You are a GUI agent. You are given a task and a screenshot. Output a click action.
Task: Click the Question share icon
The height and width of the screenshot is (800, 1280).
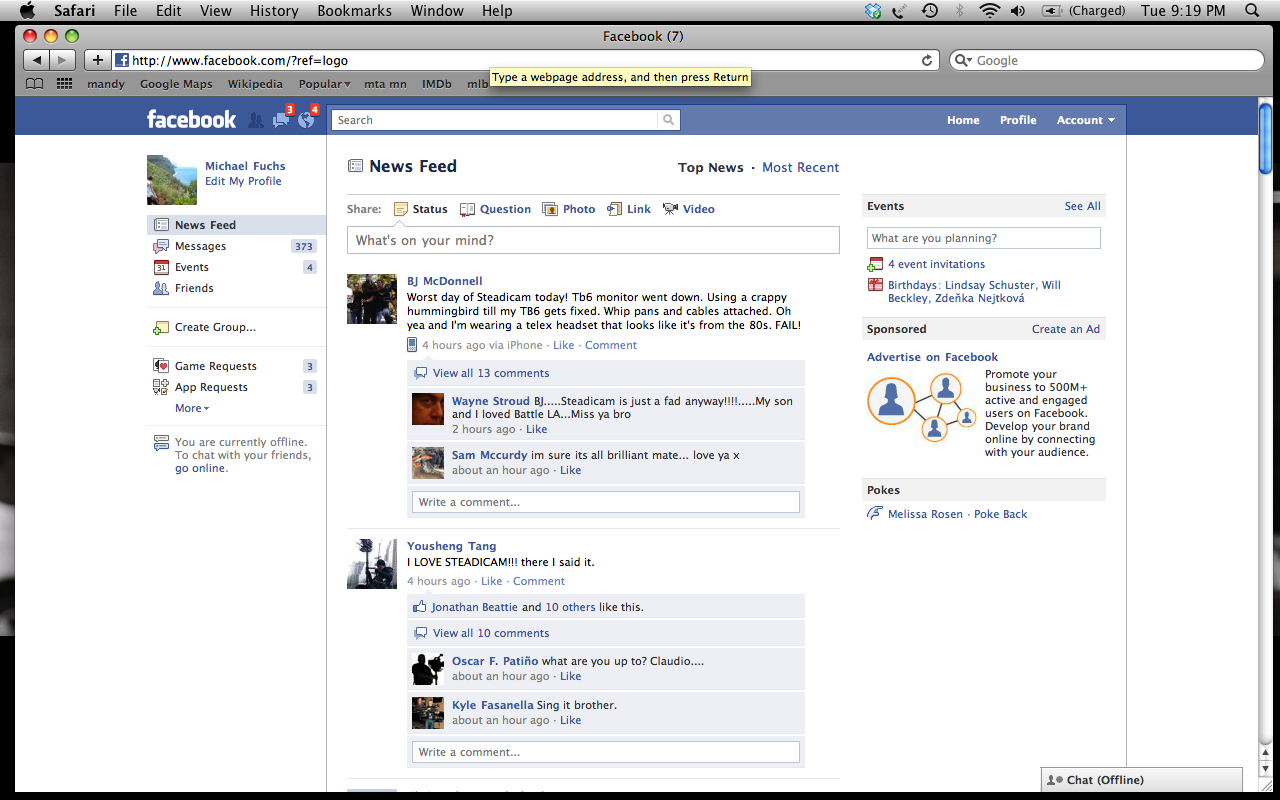pyautogui.click(x=467, y=209)
